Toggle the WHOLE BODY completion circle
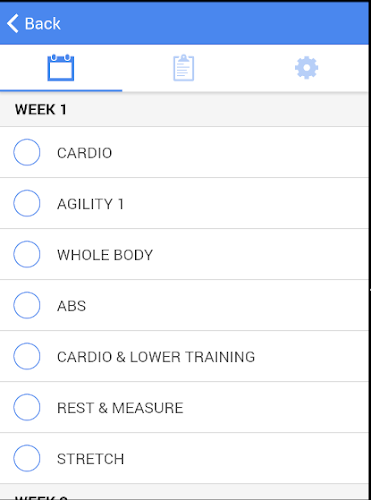 27,254
